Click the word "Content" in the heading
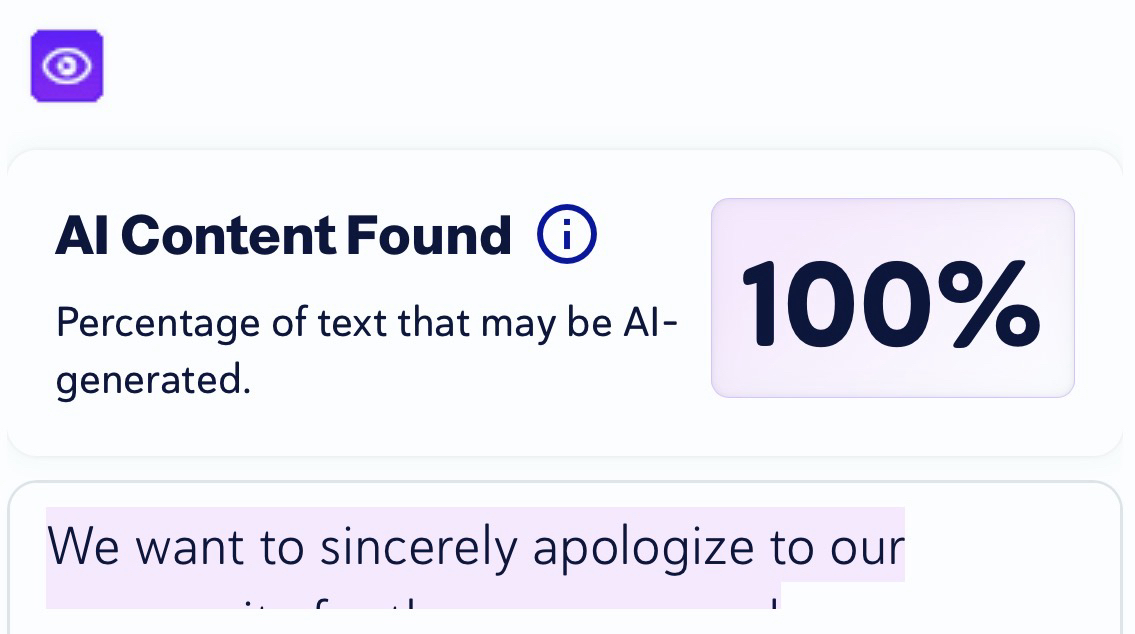Image resolution: width=1135 pixels, height=634 pixels. point(228,236)
